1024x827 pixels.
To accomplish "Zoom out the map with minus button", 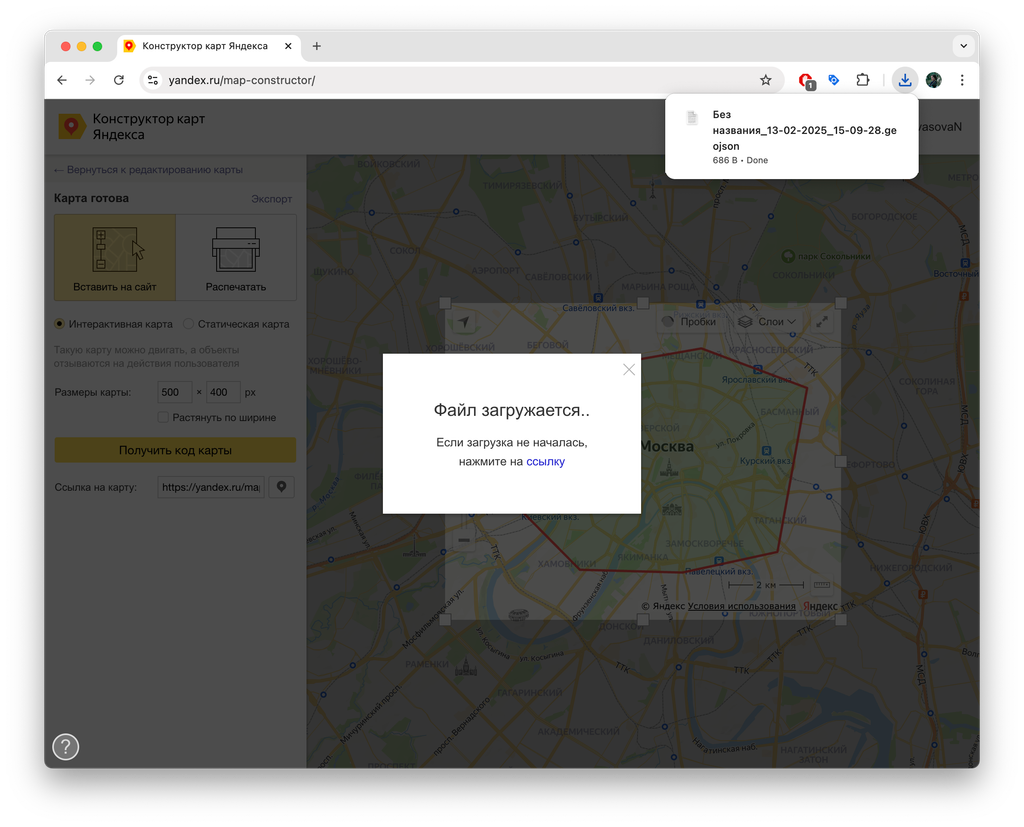I will coord(464,540).
